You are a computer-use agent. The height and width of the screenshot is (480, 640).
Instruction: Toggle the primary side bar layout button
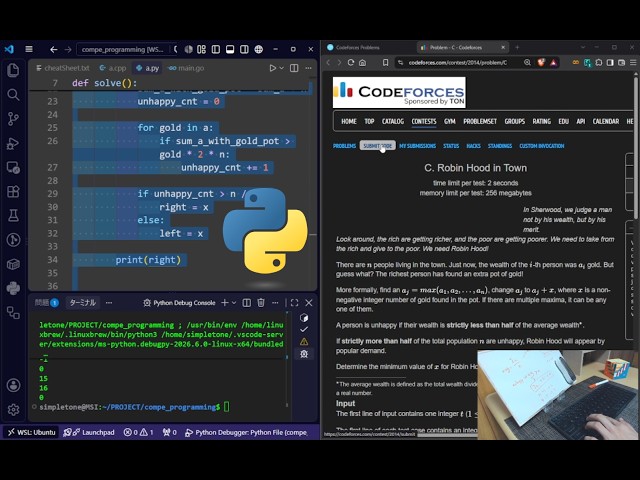click(216, 49)
